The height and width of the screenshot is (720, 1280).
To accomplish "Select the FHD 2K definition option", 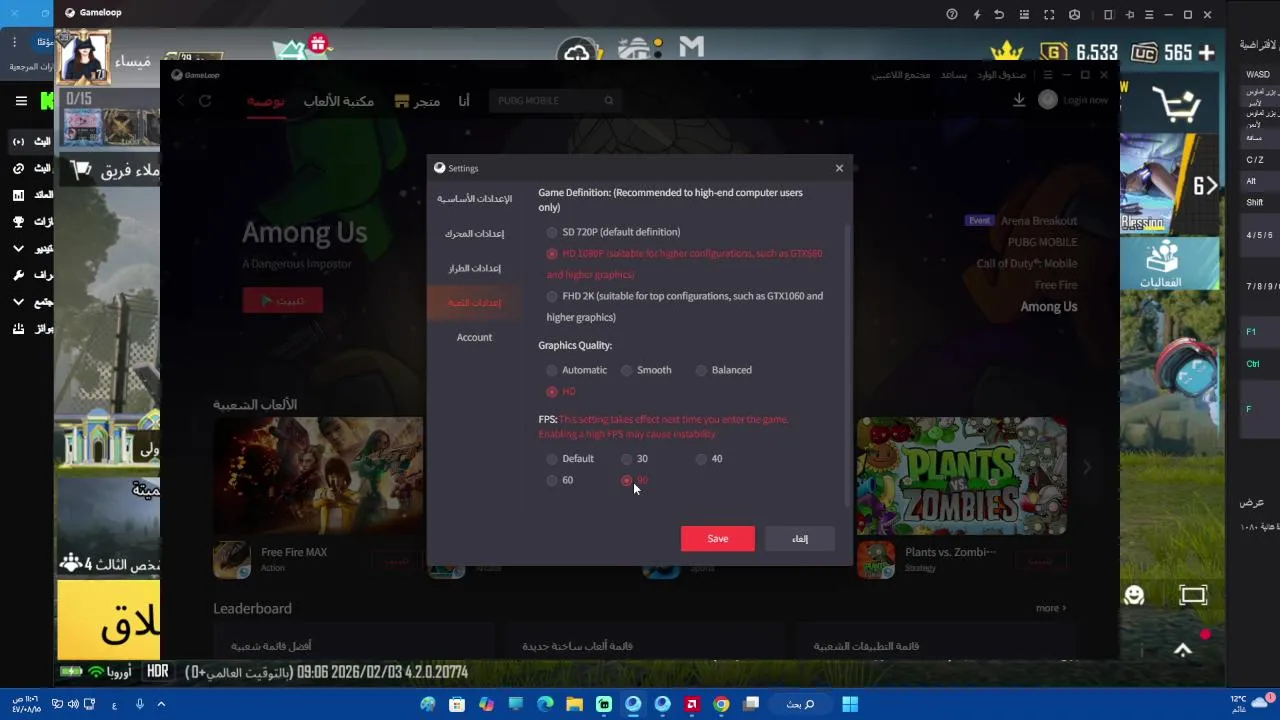I will pos(552,296).
